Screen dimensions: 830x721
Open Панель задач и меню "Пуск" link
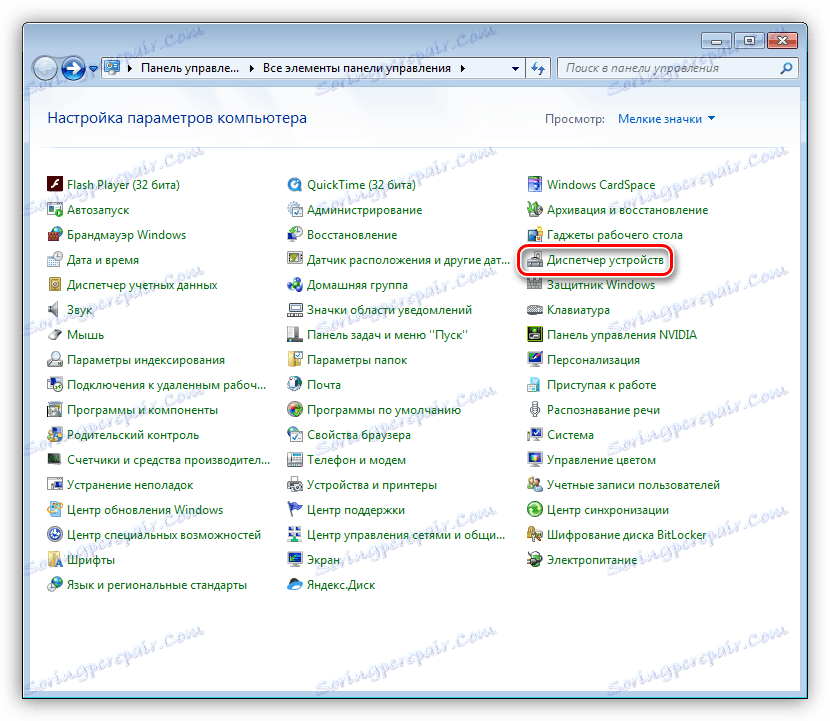pyautogui.click(x=387, y=335)
